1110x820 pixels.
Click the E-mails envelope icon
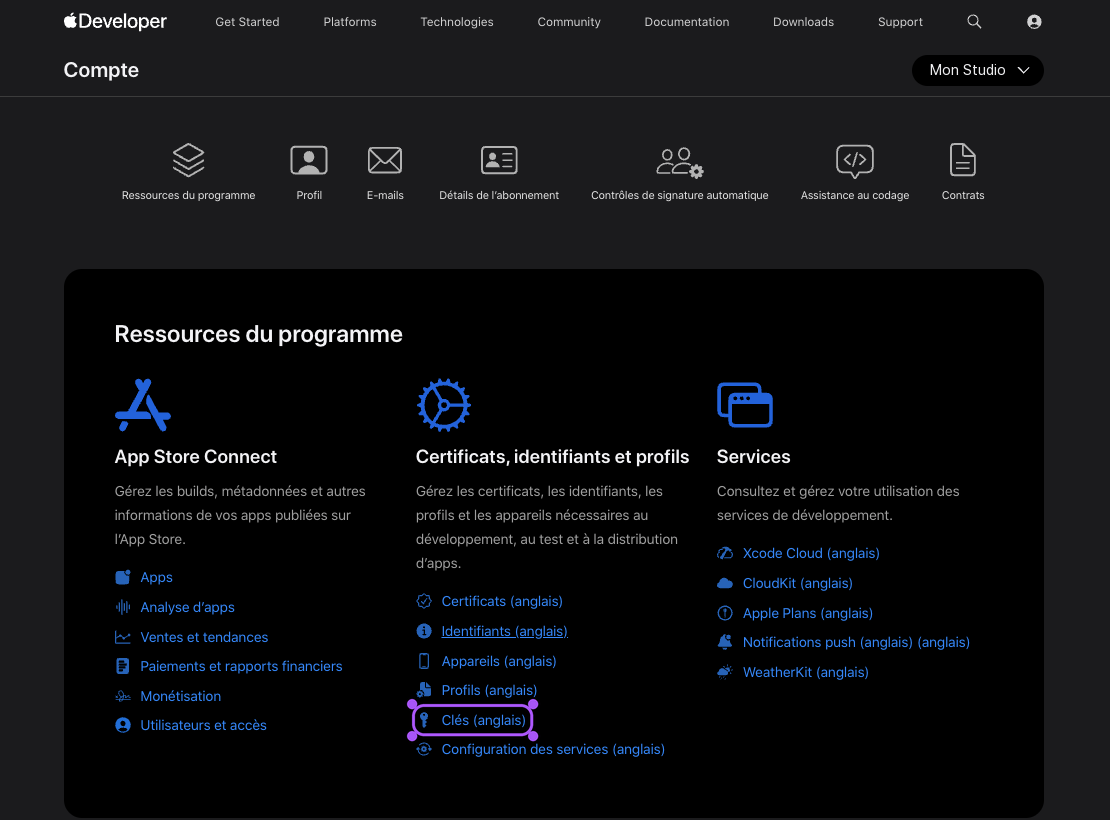[385, 160]
